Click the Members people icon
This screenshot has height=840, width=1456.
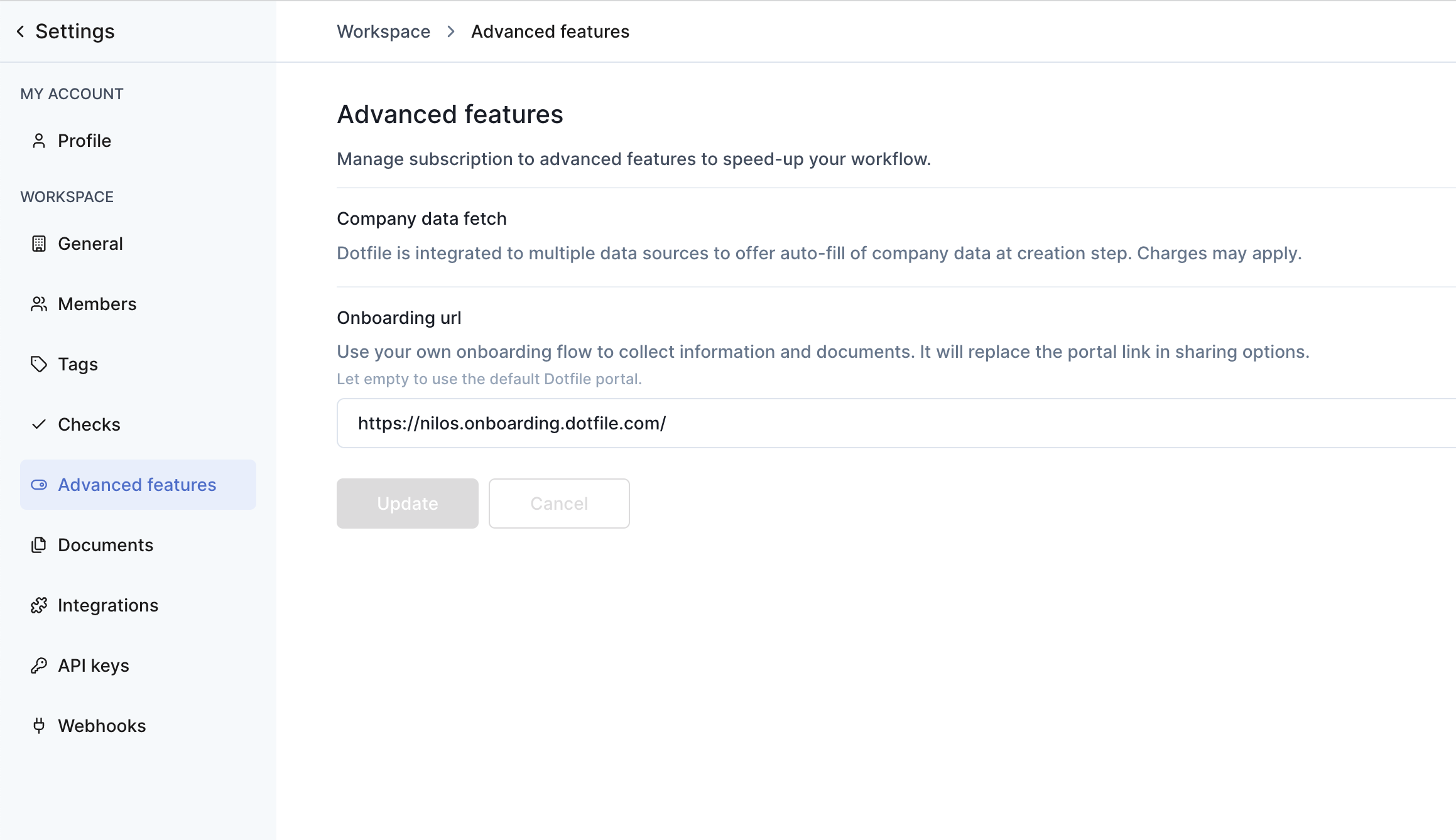39,304
